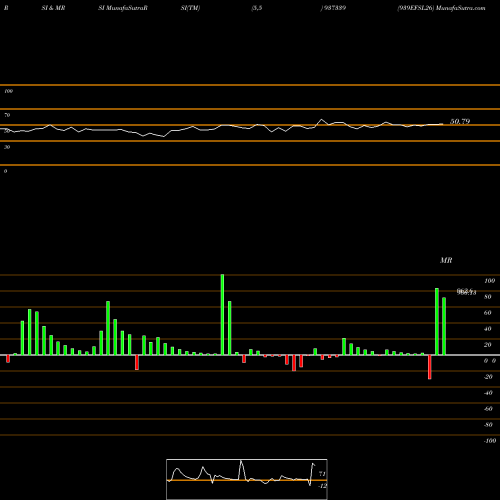Image resolution: width=500 pixels, height=500 pixels.
Task: Click the MR axis label -40
Action: [x=488, y=393]
